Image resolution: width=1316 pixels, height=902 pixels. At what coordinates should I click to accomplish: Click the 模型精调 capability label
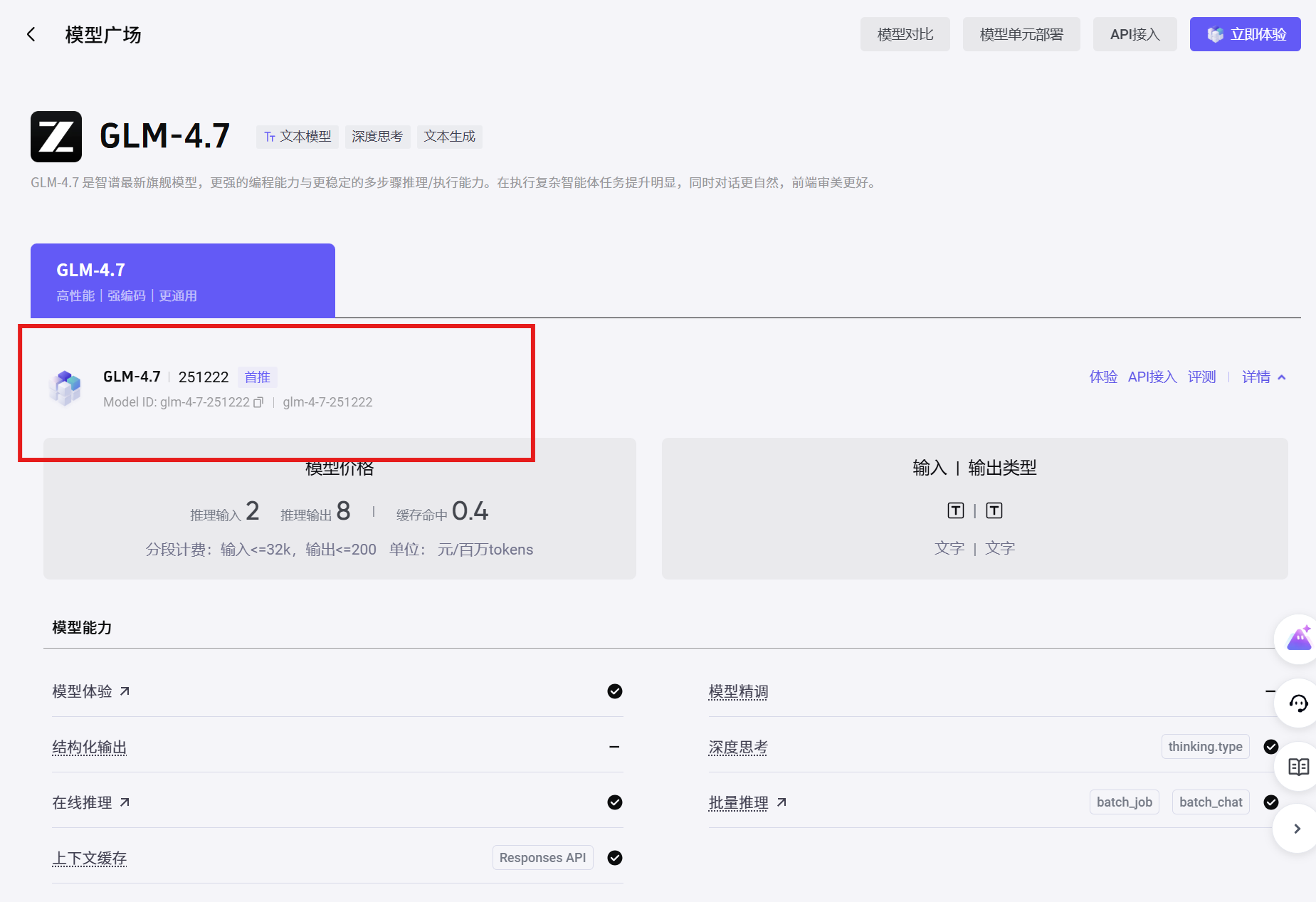point(739,691)
